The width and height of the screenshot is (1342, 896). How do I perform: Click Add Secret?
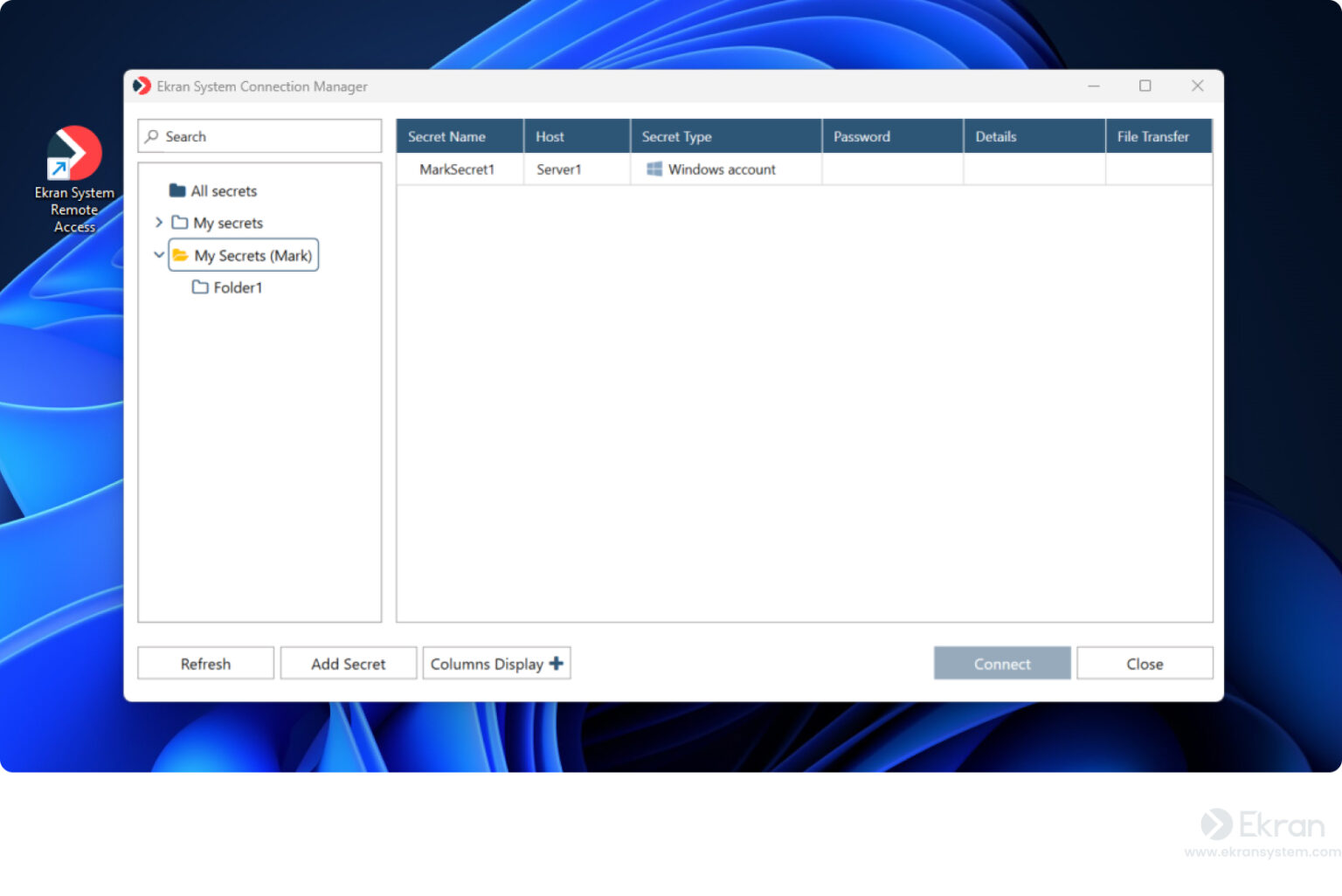pos(348,663)
